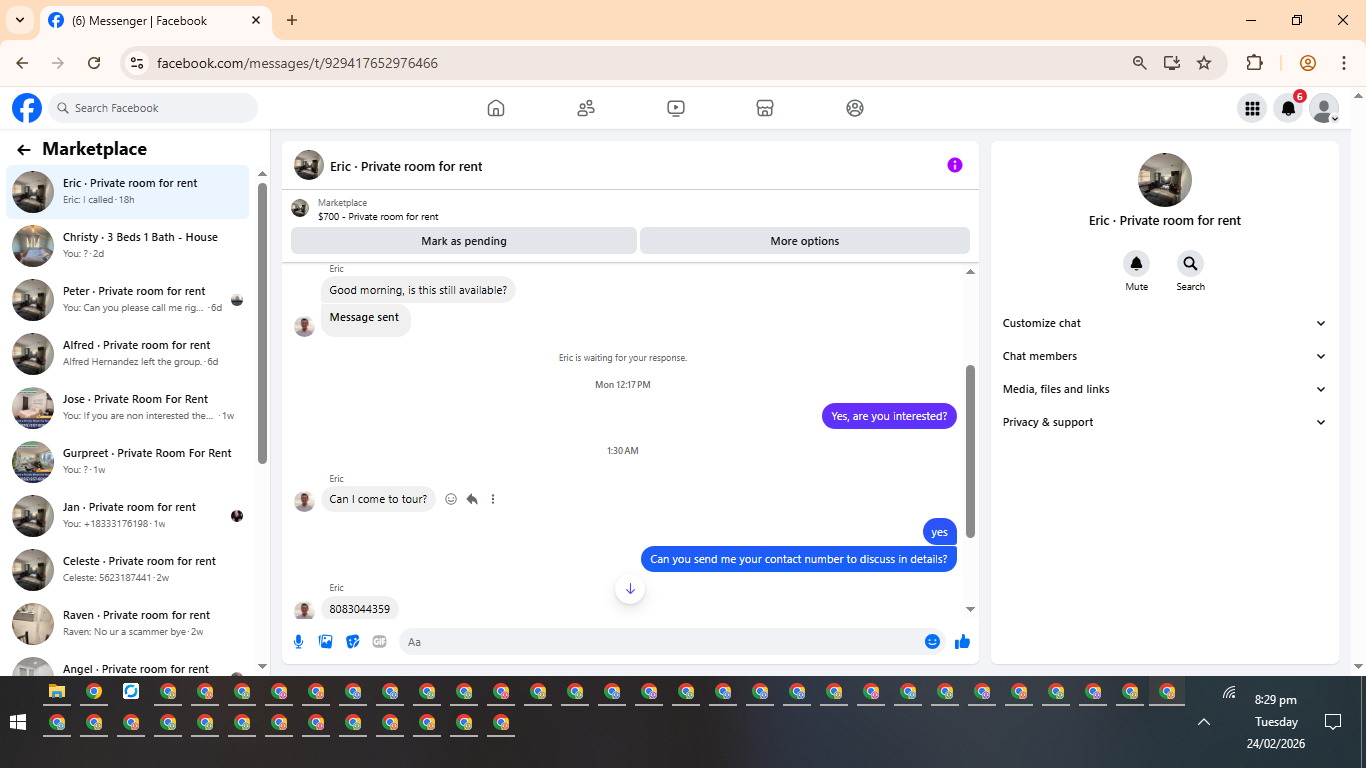Open Watch video icon in top navigation

click(x=676, y=108)
